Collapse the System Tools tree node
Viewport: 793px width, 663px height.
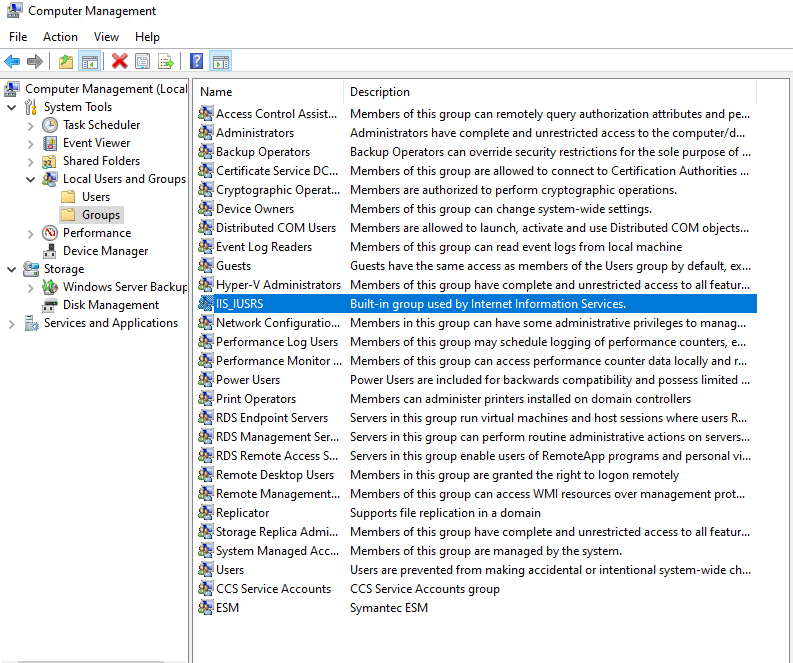coord(12,107)
